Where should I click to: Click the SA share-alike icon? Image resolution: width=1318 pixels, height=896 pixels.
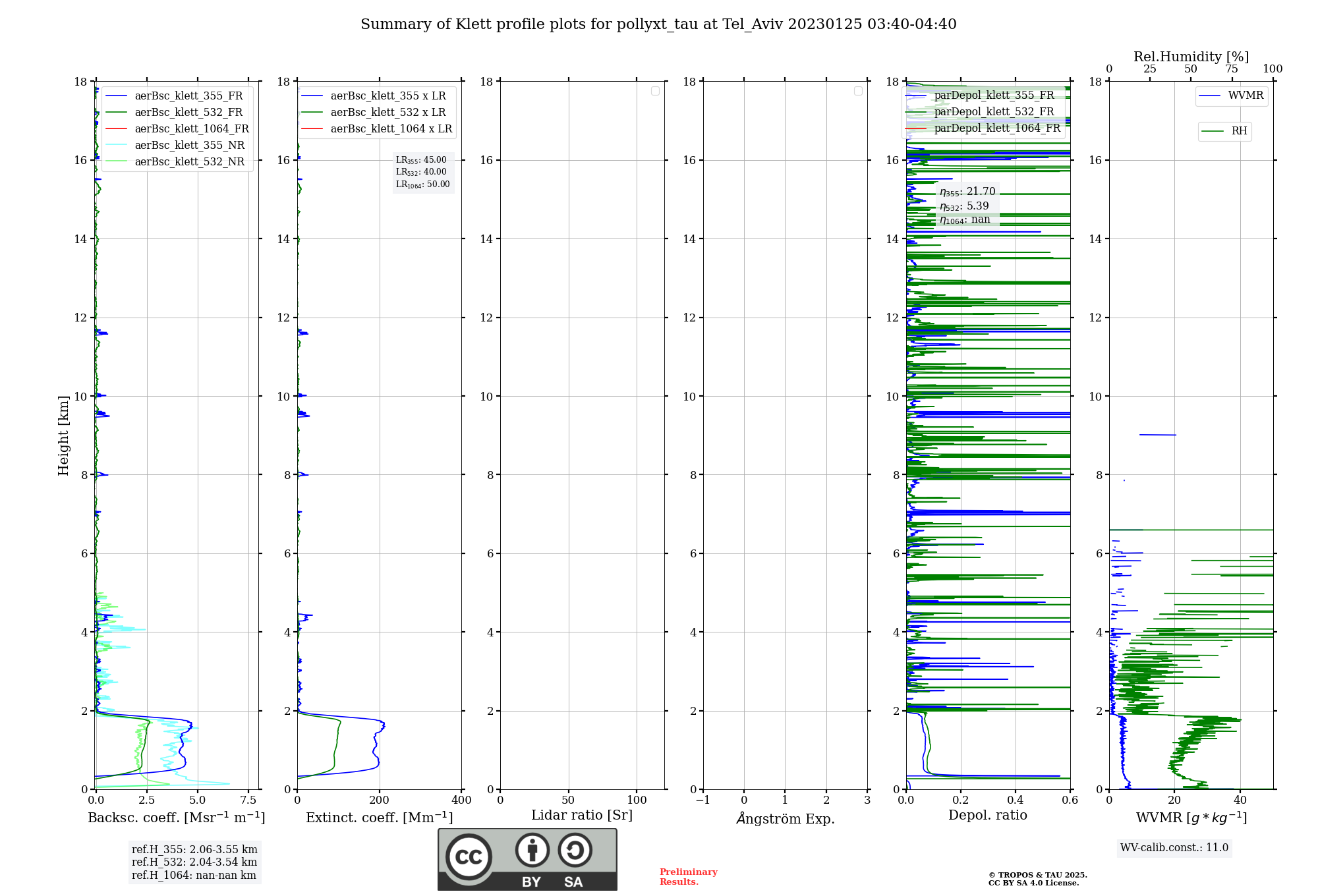[x=575, y=850]
